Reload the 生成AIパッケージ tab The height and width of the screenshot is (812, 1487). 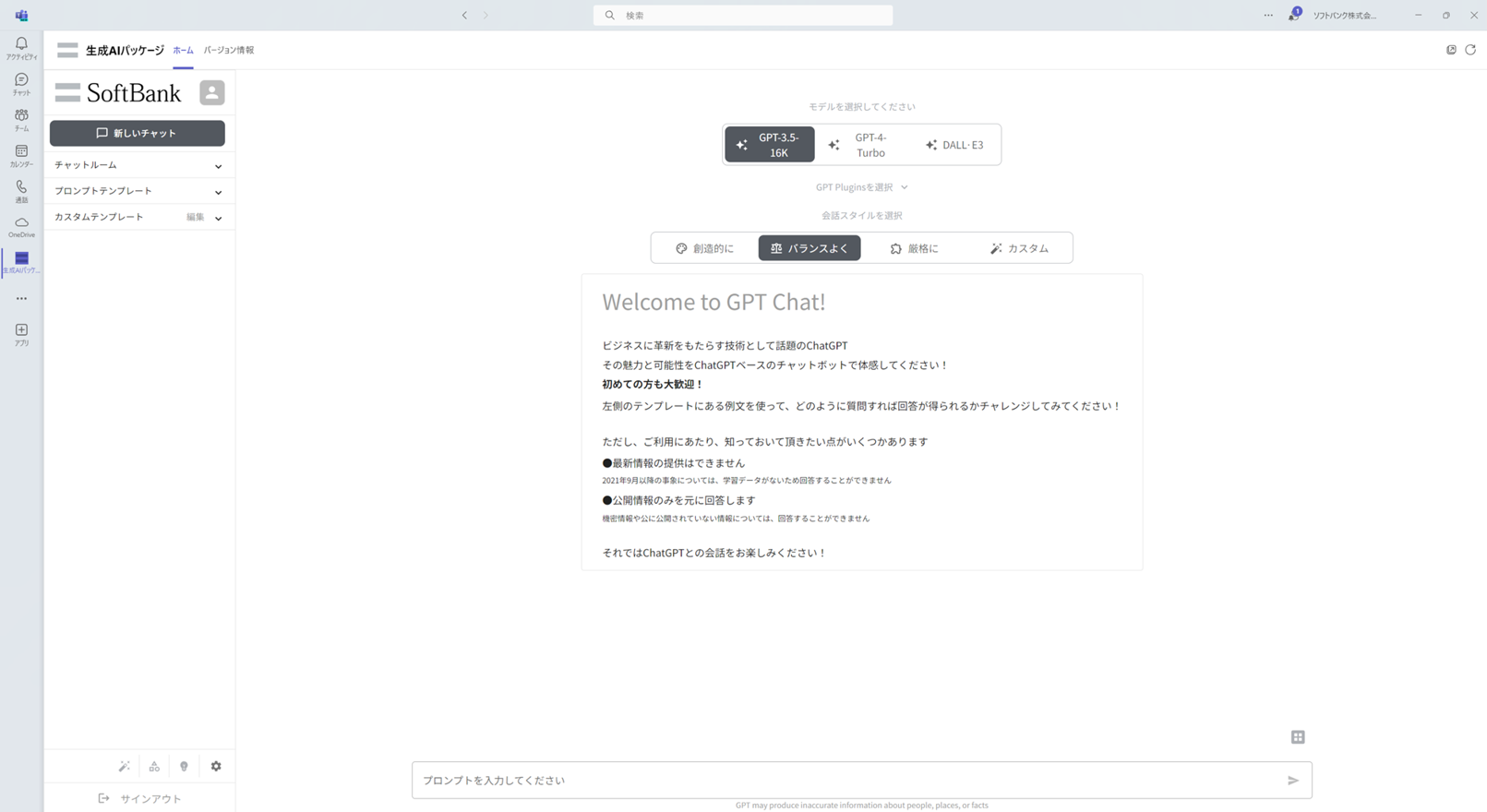pos(1470,50)
